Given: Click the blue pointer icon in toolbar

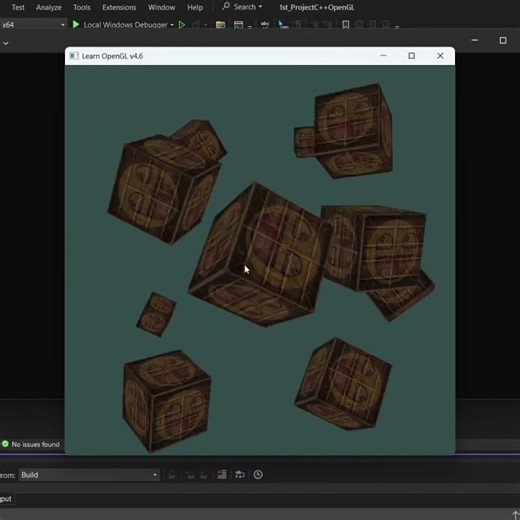Looking at the screenshot, I should coord(283,25).
